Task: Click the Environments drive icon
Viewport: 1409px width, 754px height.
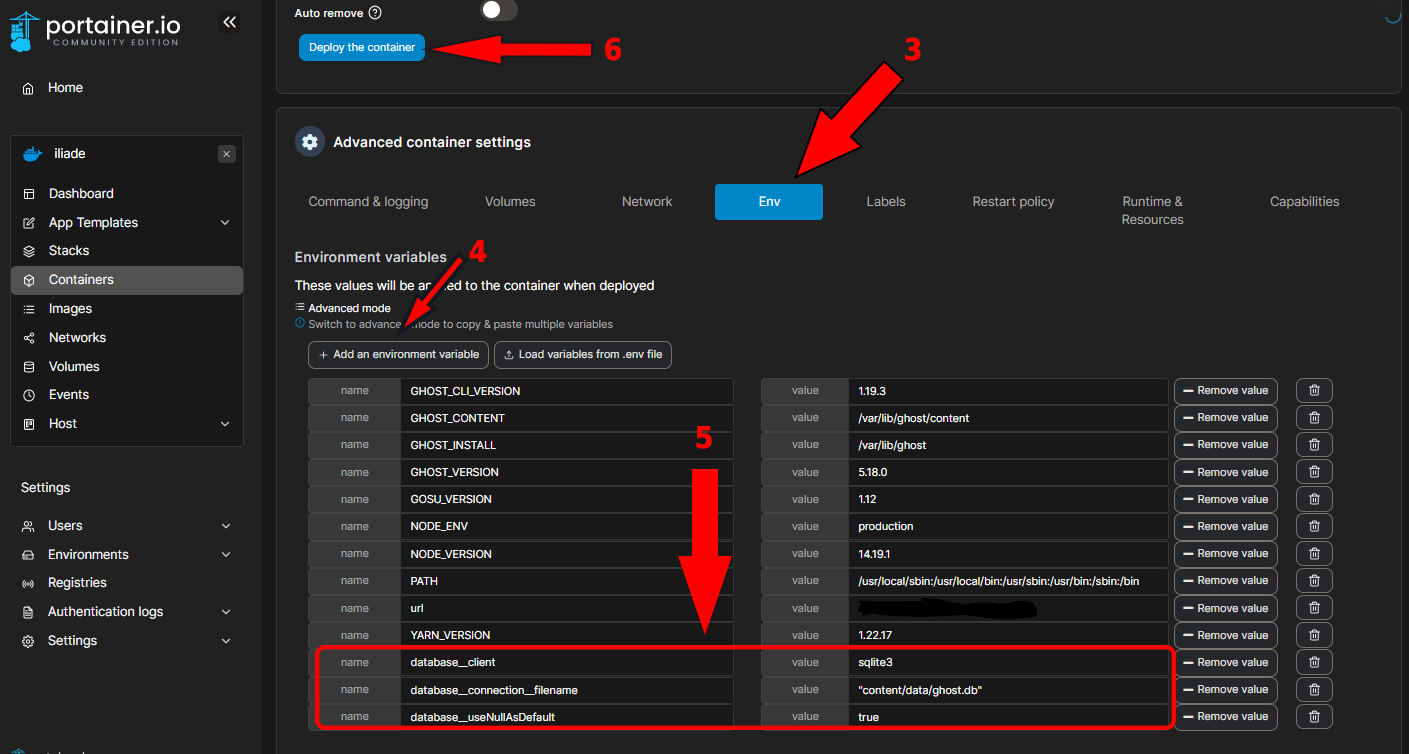Action: coord(28,555)
